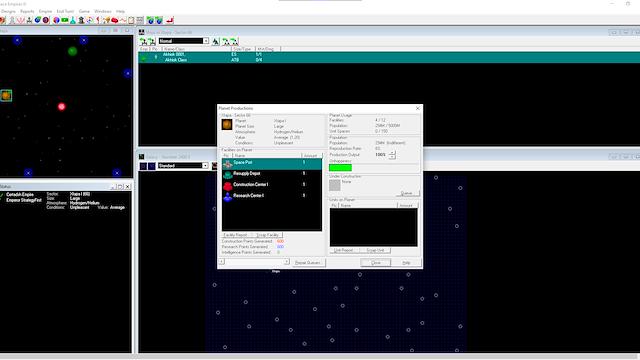
Task: Click the dark red planet toolbar icon
Action: click(46, 20)
